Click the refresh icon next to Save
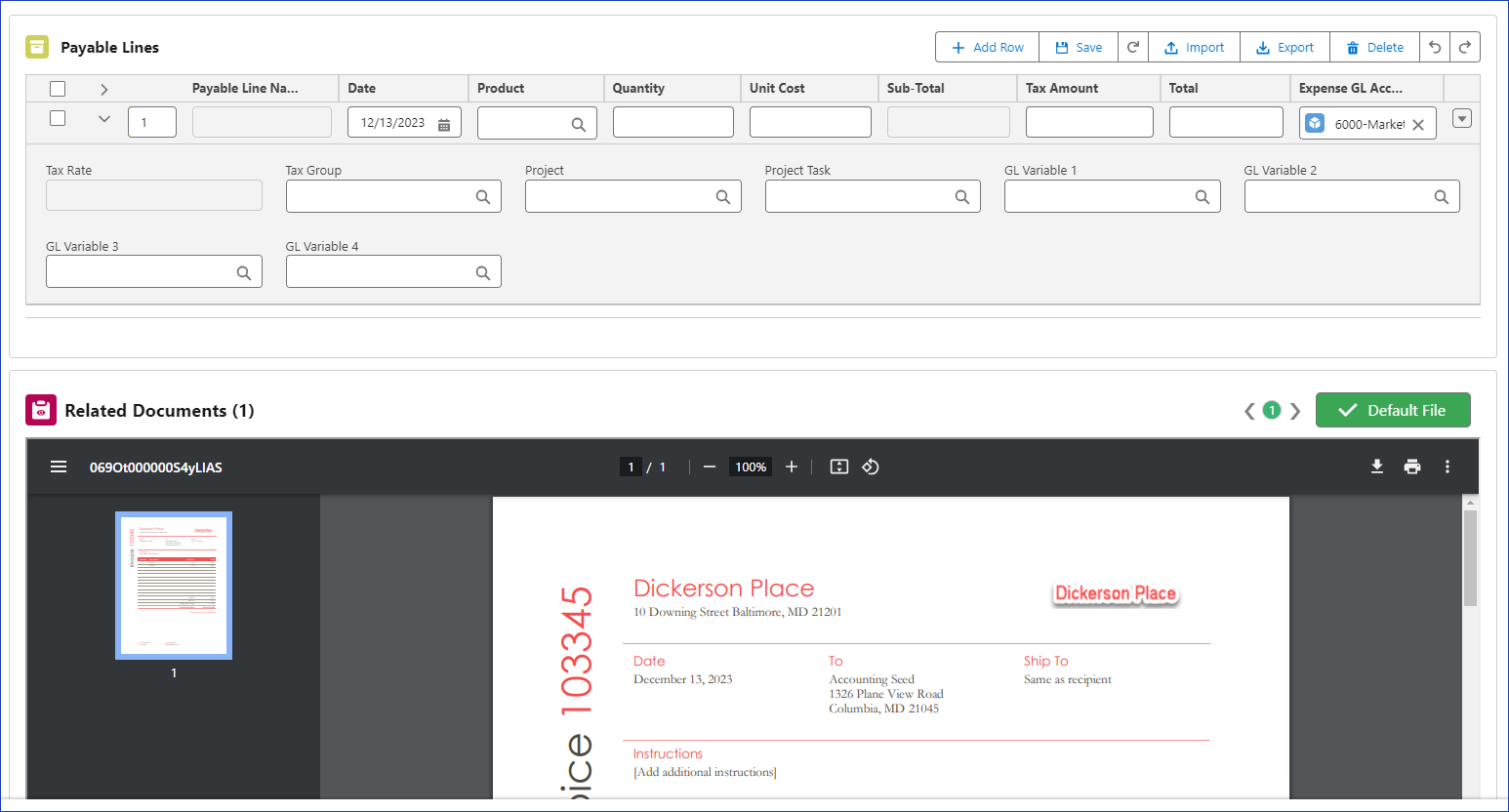This screenshot has height=812, width=1509. click(1132, 47)
